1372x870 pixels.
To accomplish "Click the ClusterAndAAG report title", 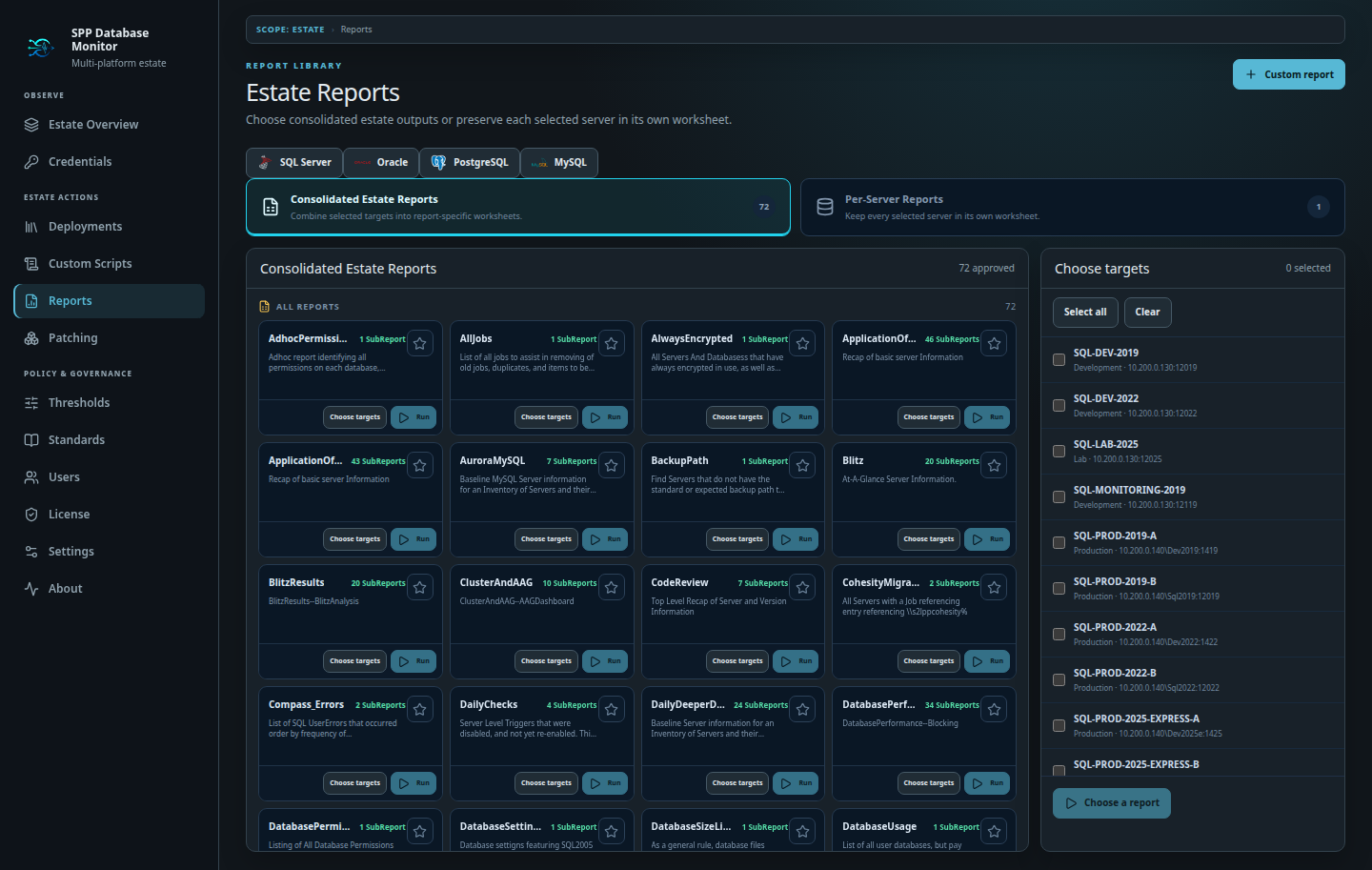I will click(496, 583).
